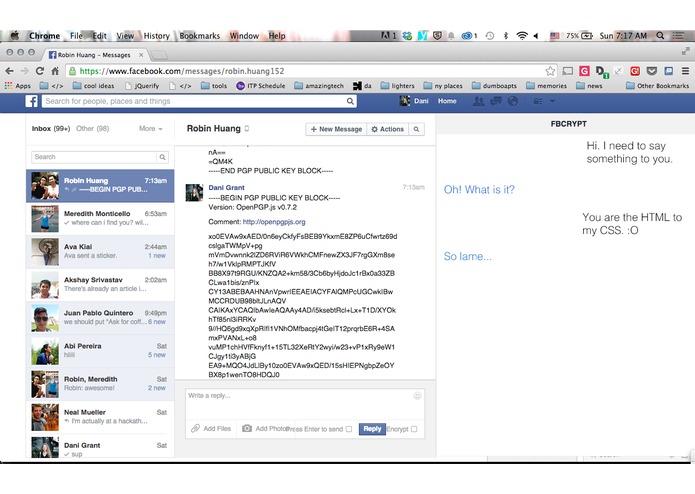Screen dimensions: 695x494
Task: Open Ava Kiai conversation
Action: [100, 252]
